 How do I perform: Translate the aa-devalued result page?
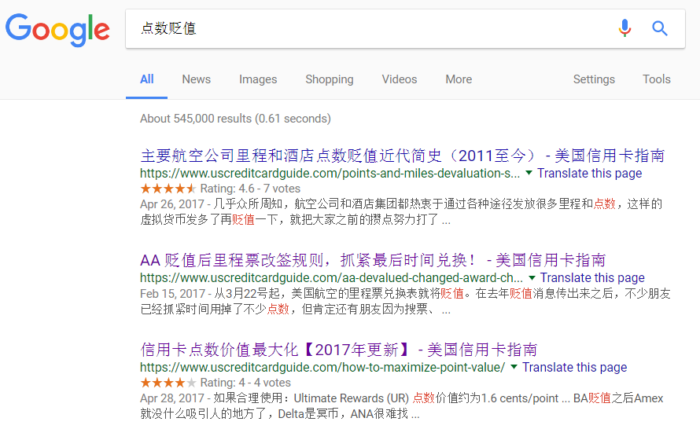pyautogui.click(x=592, y=278)
